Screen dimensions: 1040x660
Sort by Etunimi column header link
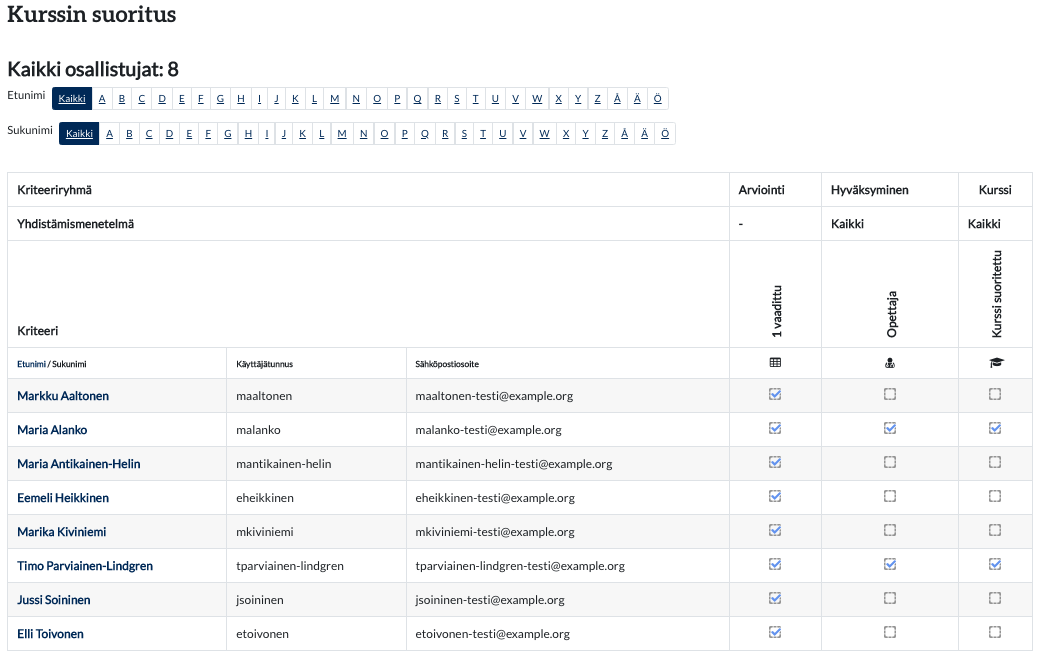[31, 364]
